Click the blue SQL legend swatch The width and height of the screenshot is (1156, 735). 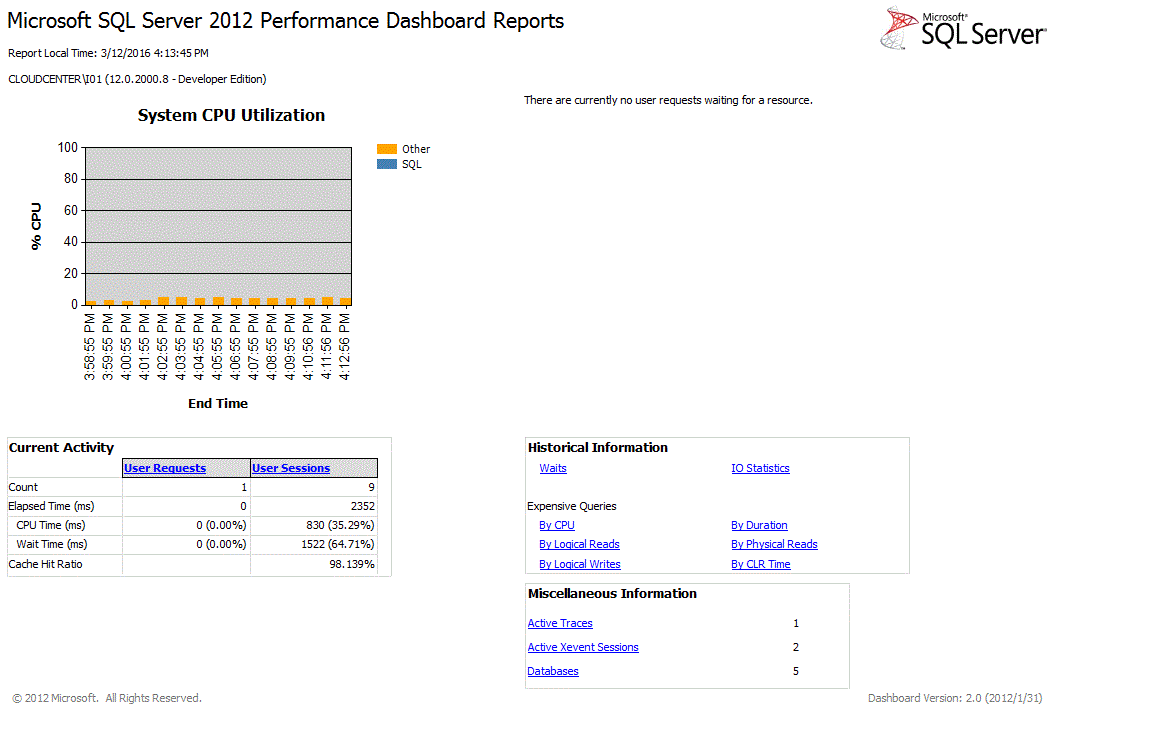click(x=386, y=164)
